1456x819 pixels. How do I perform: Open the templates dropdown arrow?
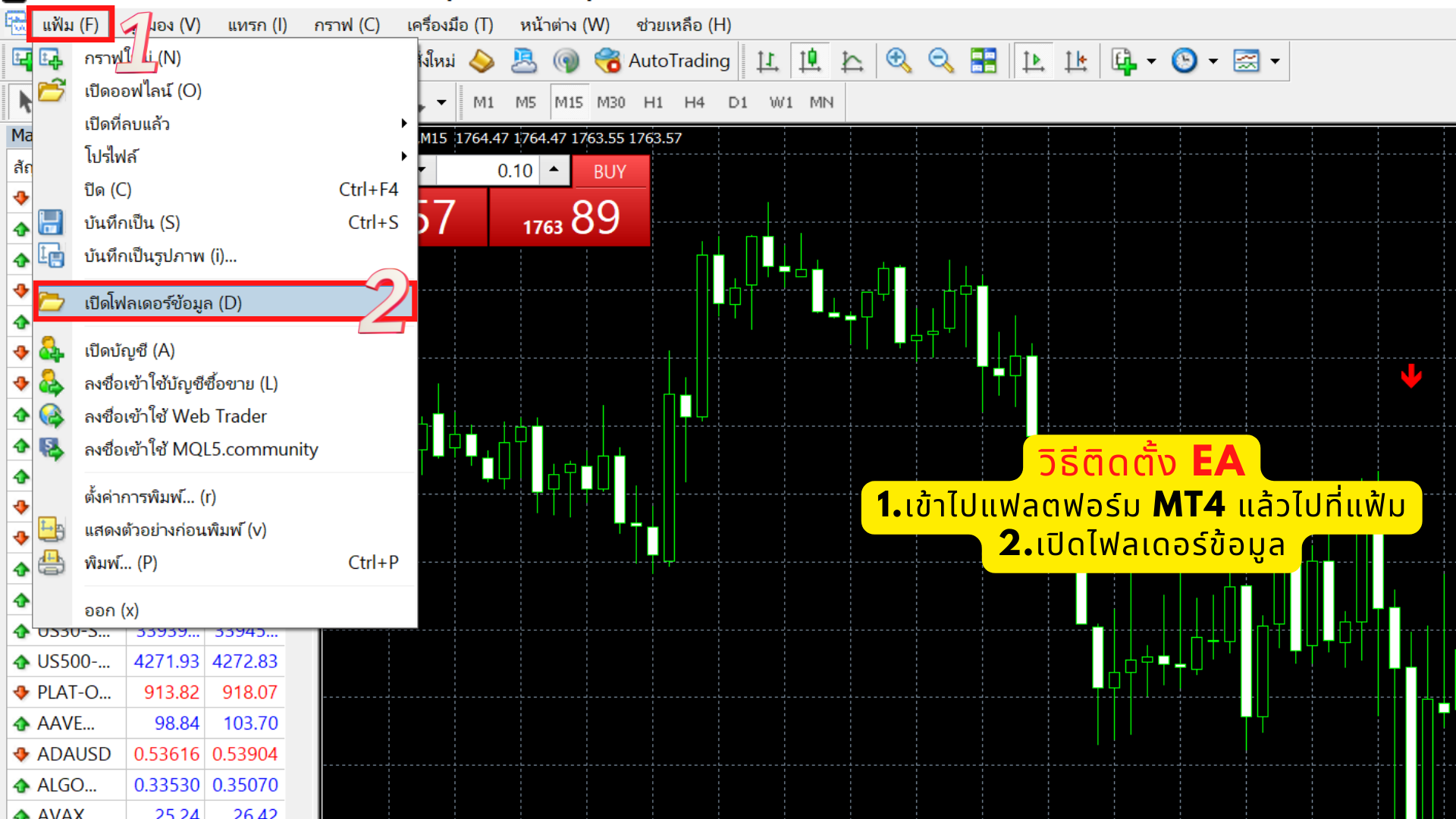tap(1275, 61)
